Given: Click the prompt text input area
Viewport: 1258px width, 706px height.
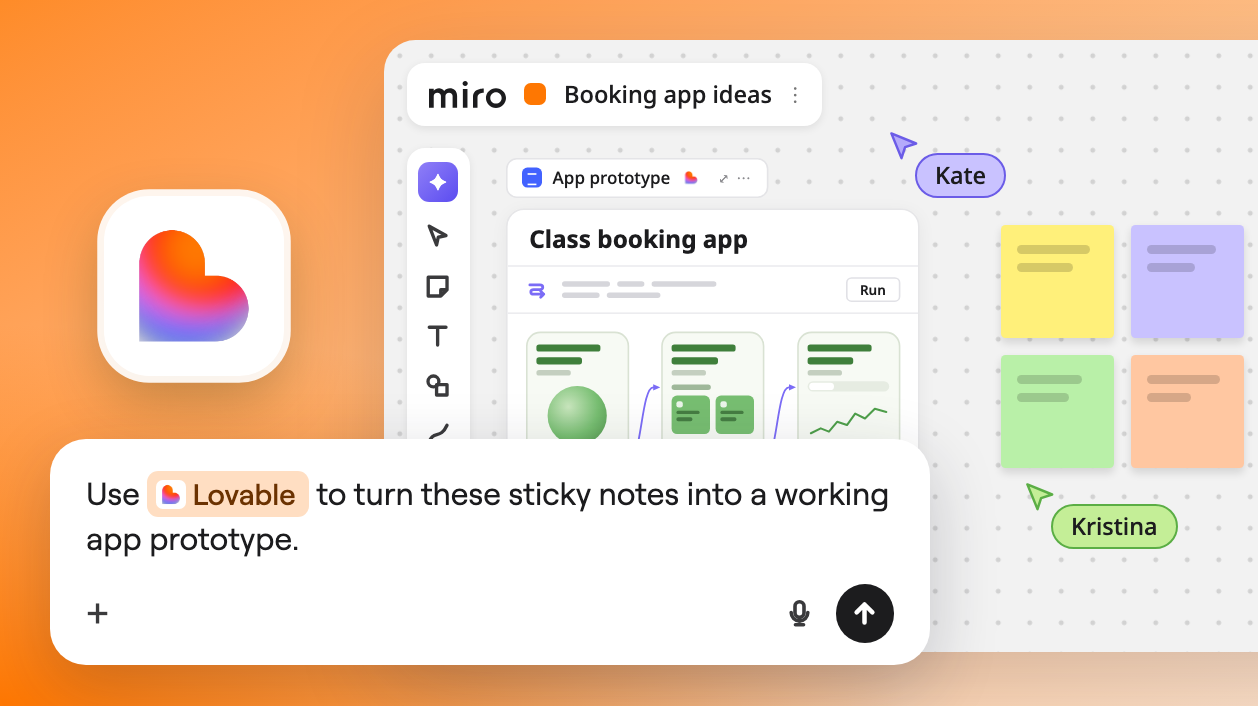Looking at the screenshot, I should click(488, 517).
